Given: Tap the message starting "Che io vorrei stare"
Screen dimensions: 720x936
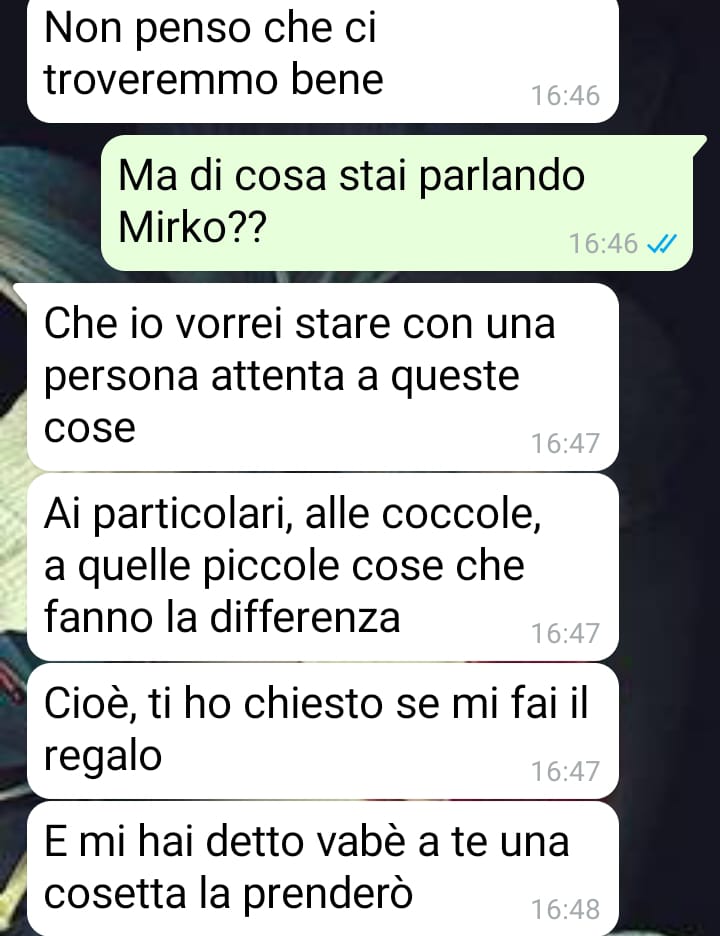Looking at the screenshot, I should (323, 377).
